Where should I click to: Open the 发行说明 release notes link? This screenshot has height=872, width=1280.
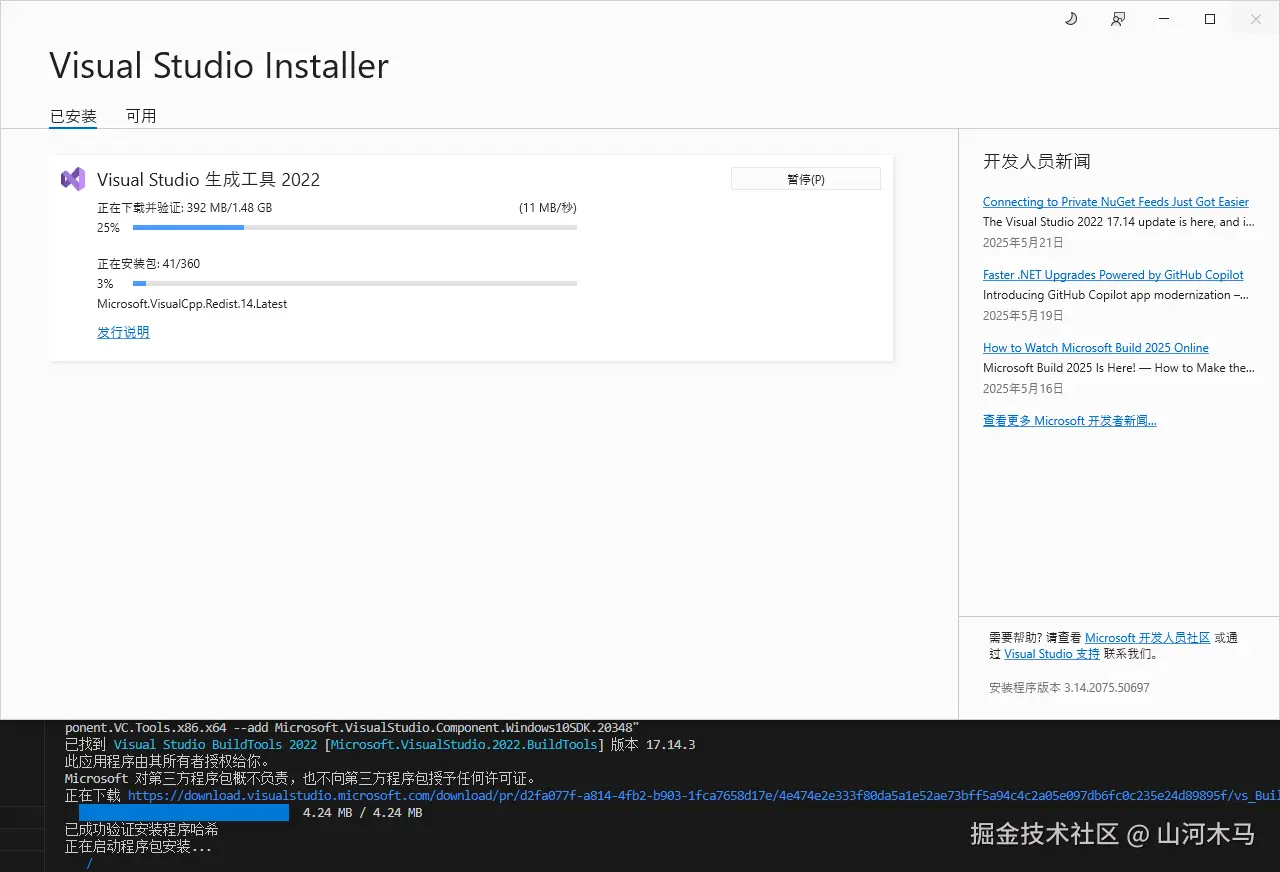123,332
